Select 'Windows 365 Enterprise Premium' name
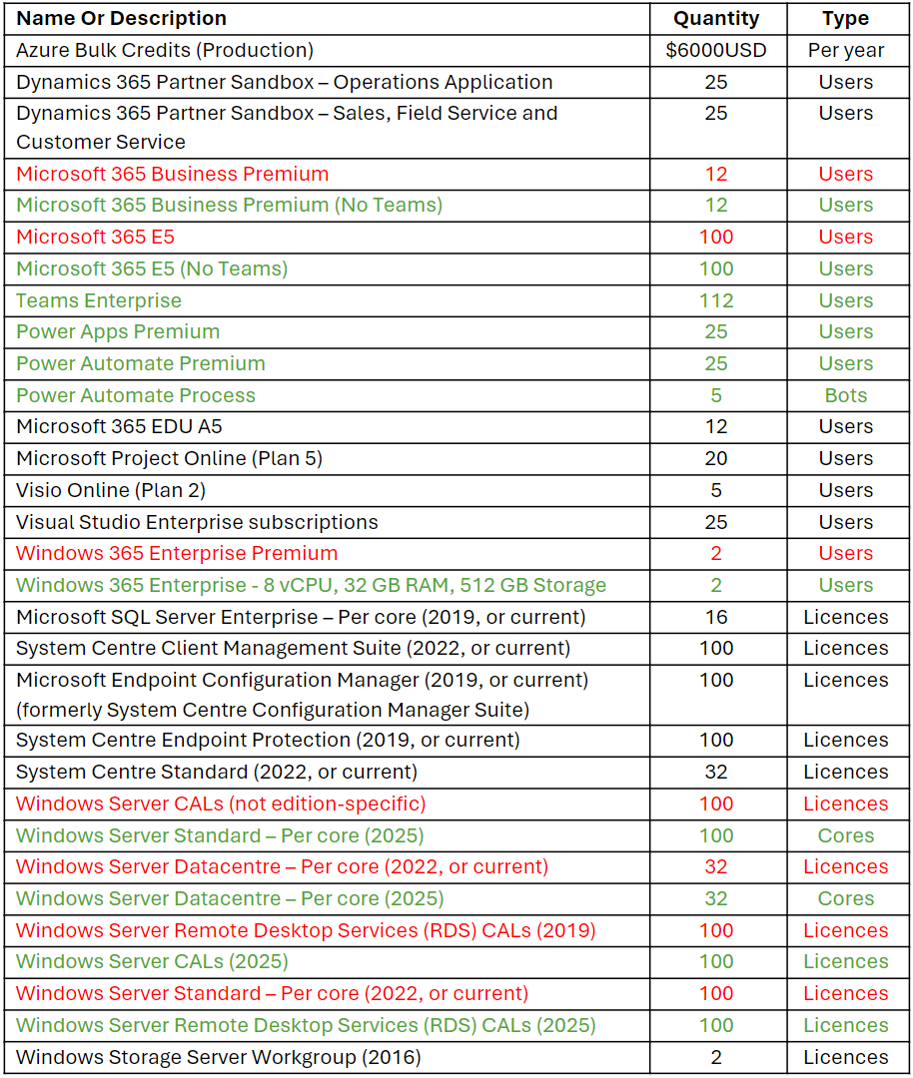This screenshot has width=913, height=1078. (177, 553)
